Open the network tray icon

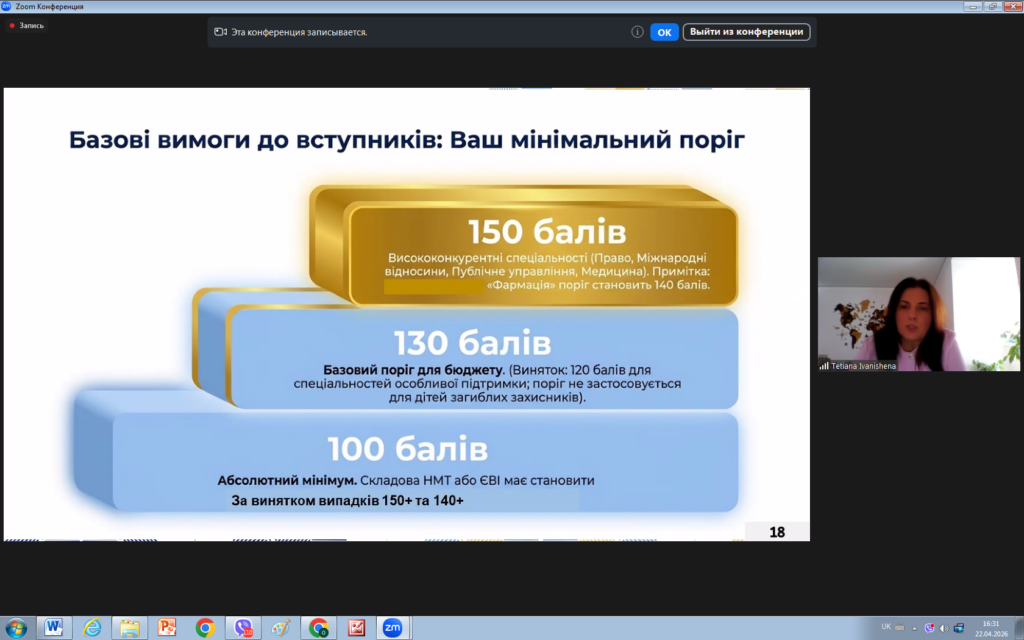(x=959, y=628)
